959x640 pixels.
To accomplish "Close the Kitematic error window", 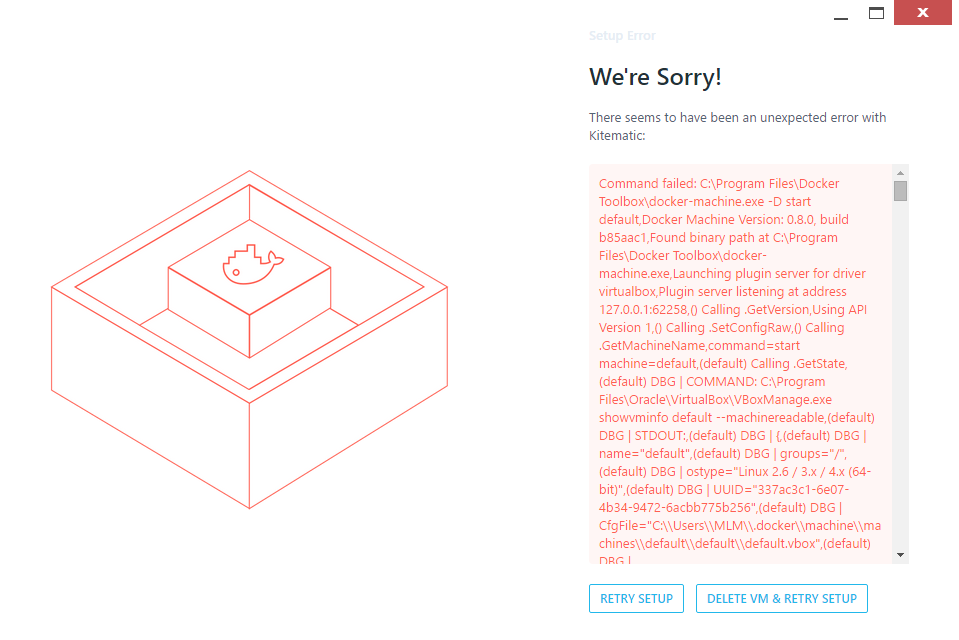I will (x=921, y=12).
